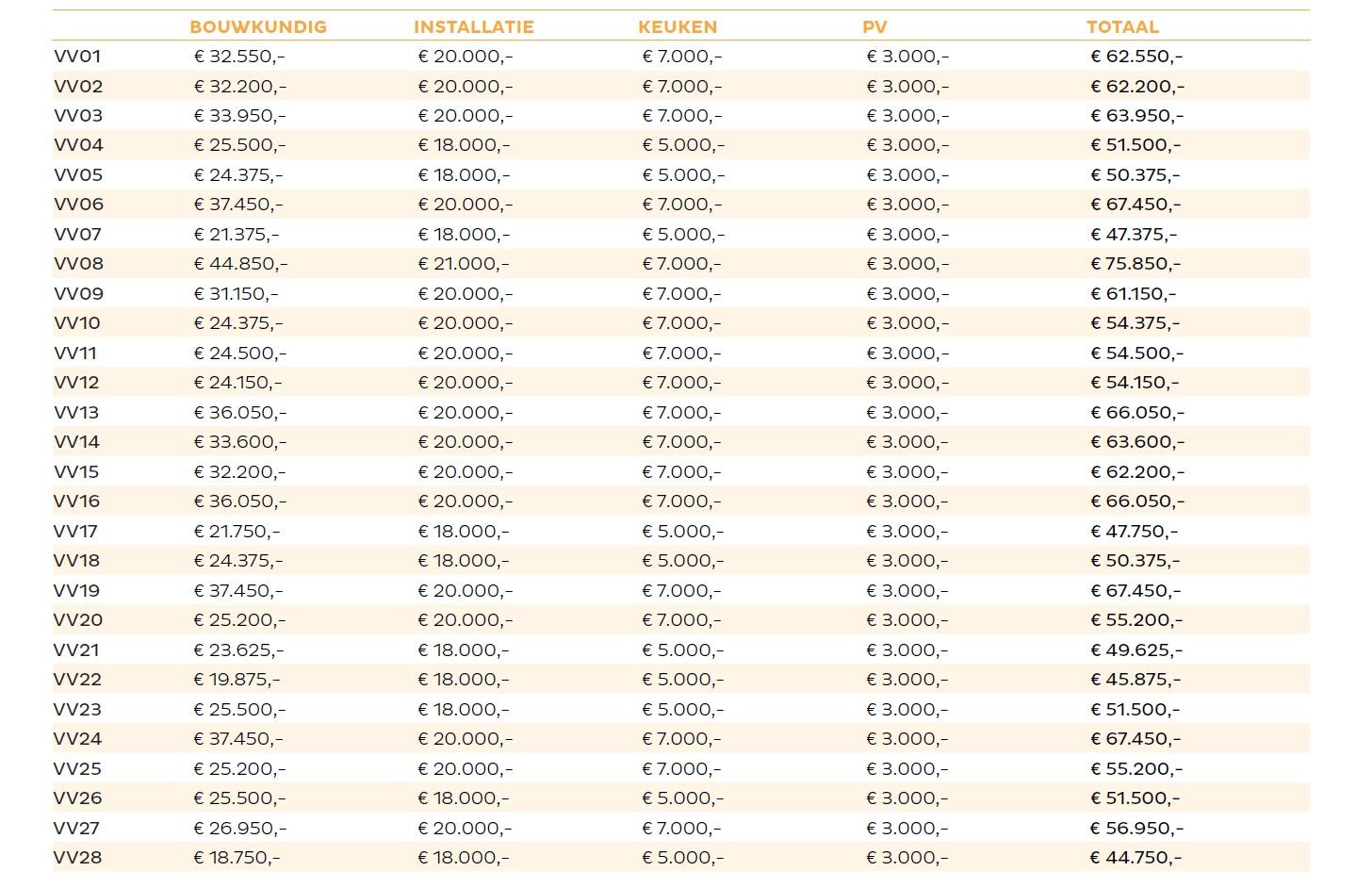Click row label VV18

(x=76, y=561)
